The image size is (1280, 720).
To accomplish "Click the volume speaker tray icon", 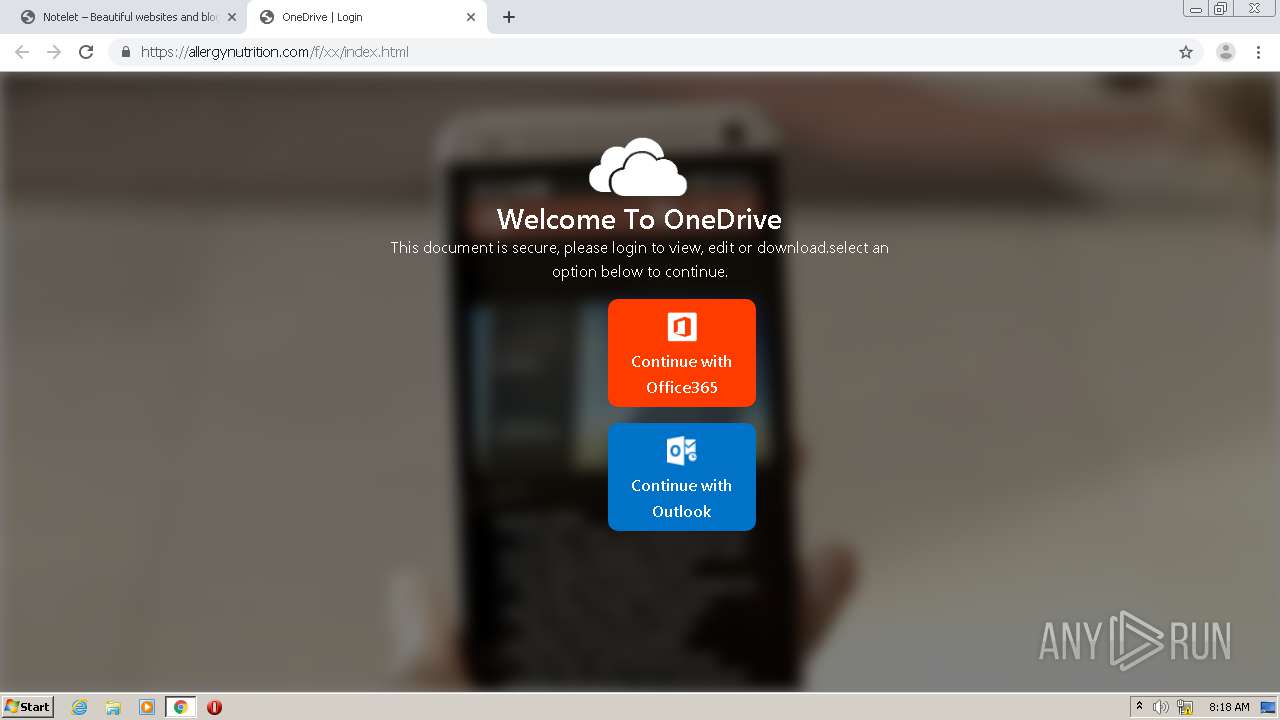I will [1161, 707].
